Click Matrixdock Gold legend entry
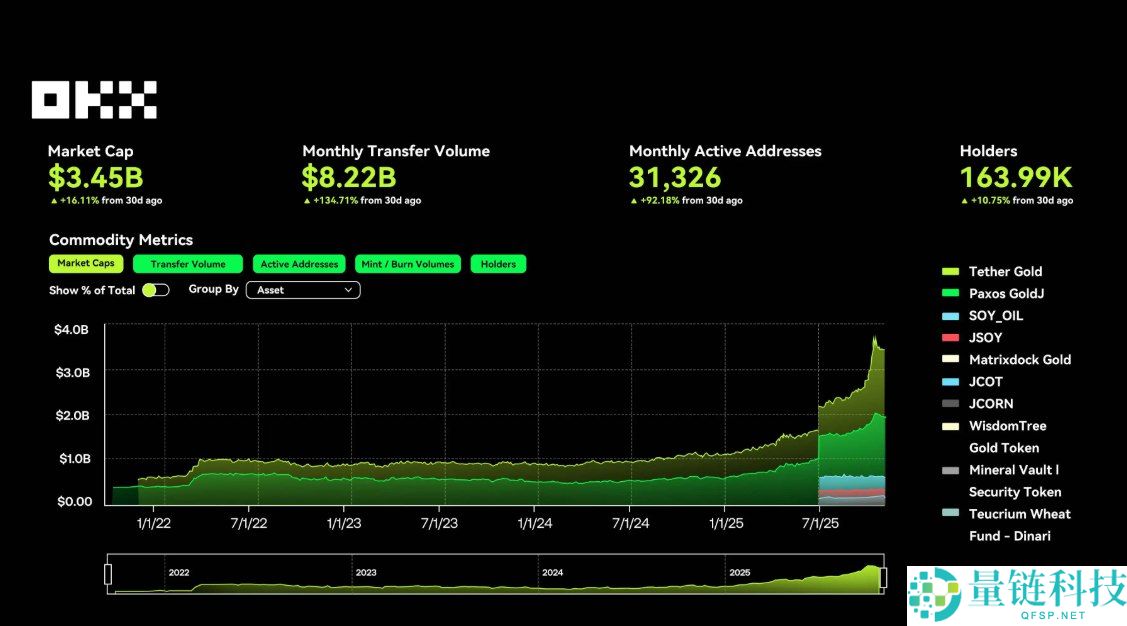Screen dimensions: 1127x626 (x=1019, y=360)
